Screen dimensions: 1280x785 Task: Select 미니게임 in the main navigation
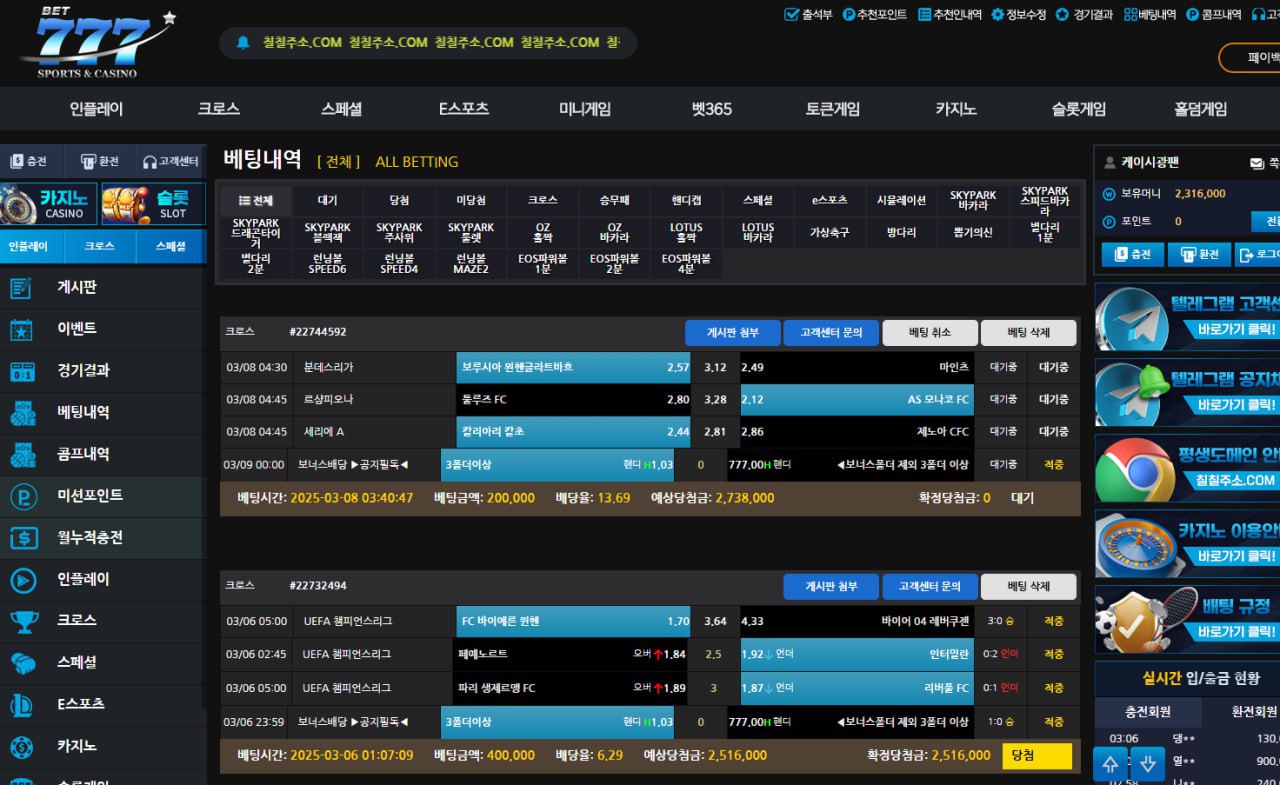(x=585, y=109)
